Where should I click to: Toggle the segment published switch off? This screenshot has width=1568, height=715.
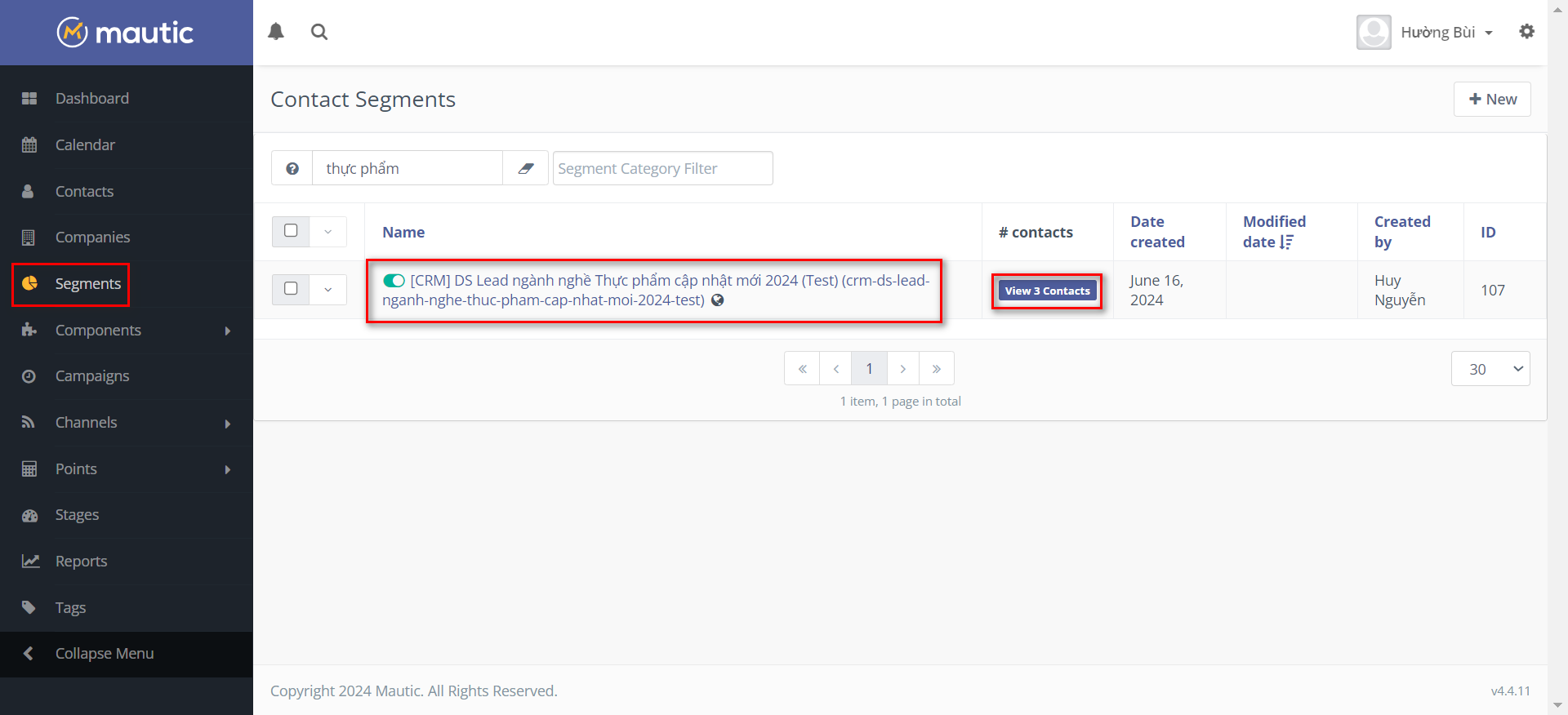click(394, 281)
